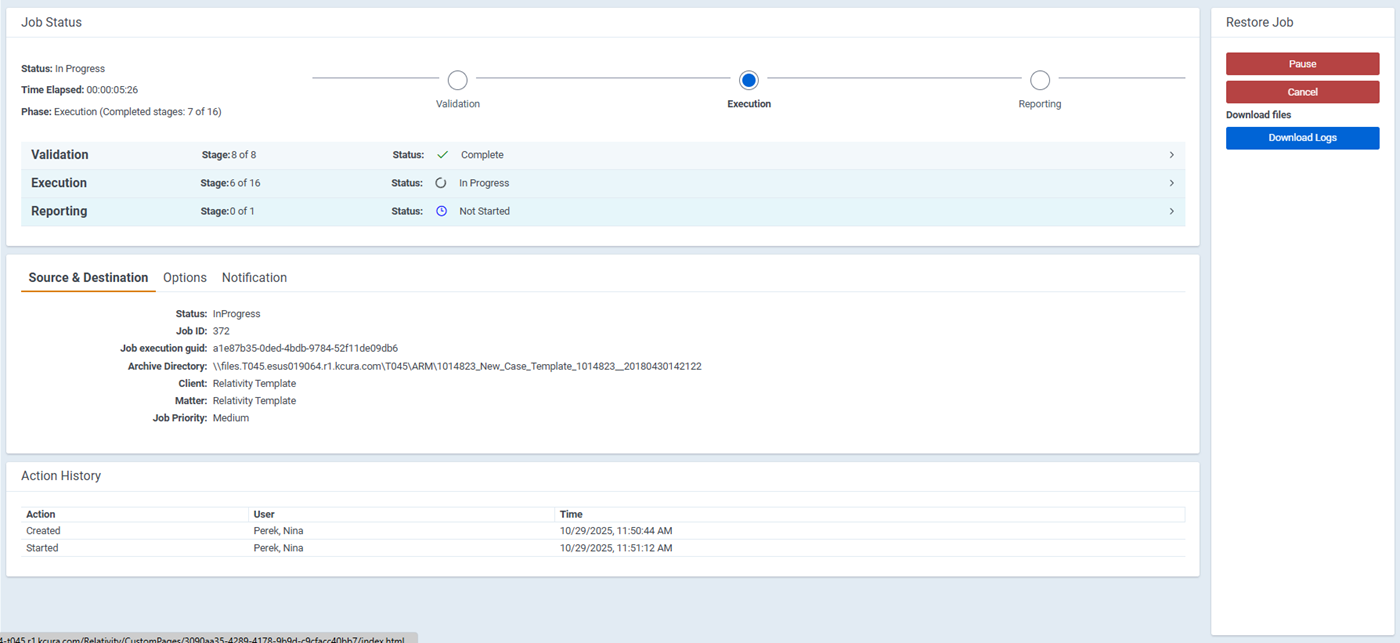Select the Validation milestone circle on the progress tracker
The width and height of the screenshot is (1400, 643).
click(457, 80)
